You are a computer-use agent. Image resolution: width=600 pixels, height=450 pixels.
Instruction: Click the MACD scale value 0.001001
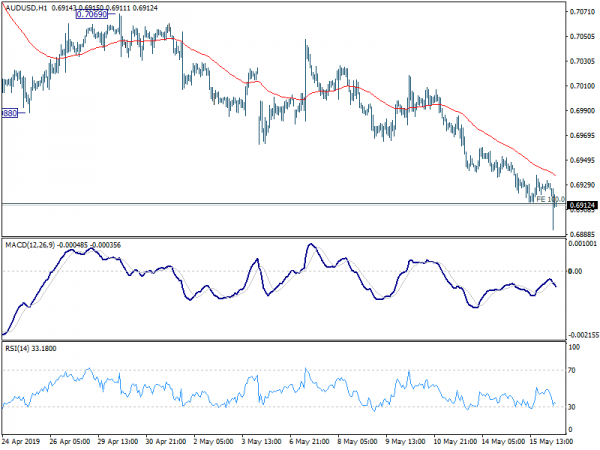pos(582,244)
